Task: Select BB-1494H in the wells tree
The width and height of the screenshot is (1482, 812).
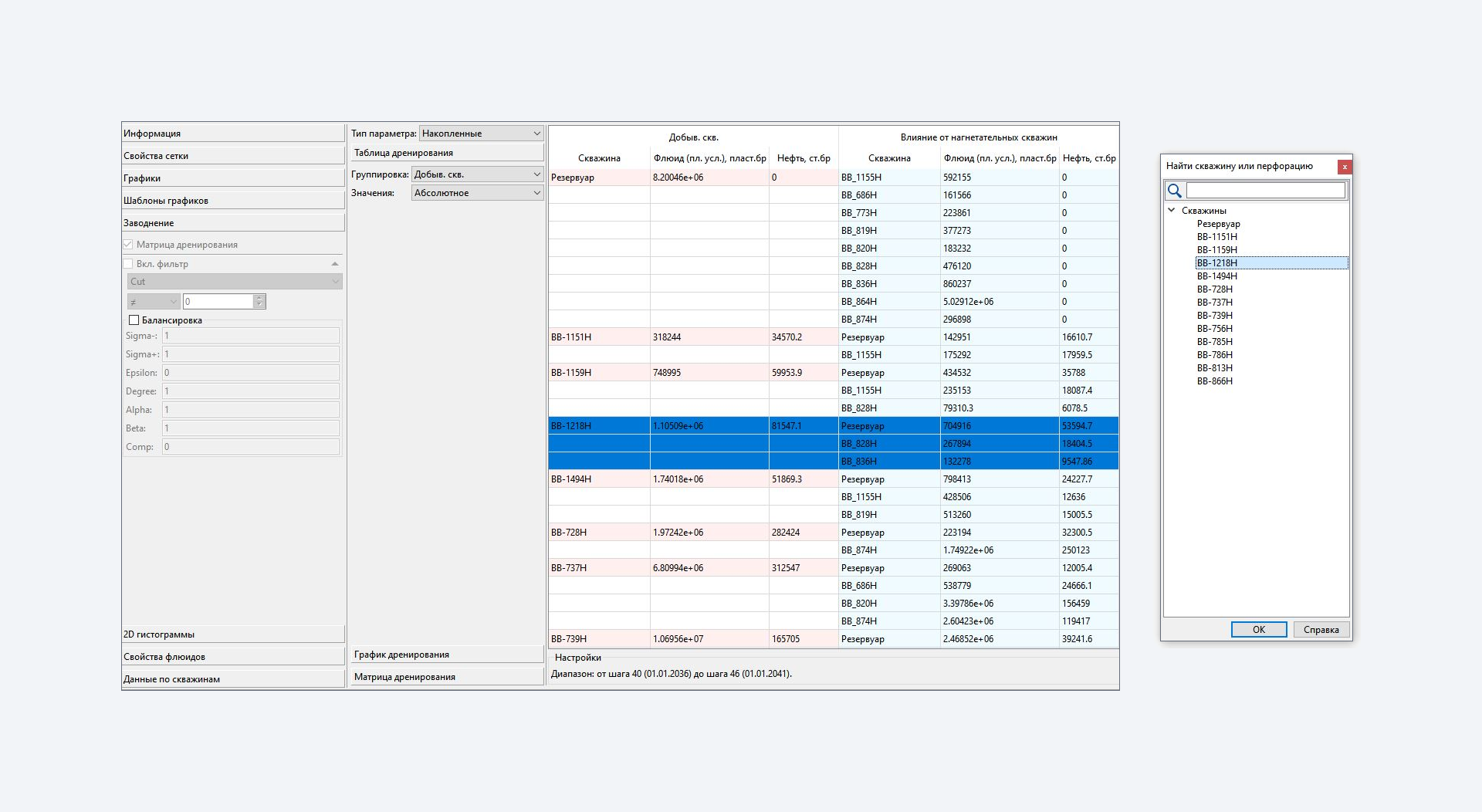Action: (1217, 276)
